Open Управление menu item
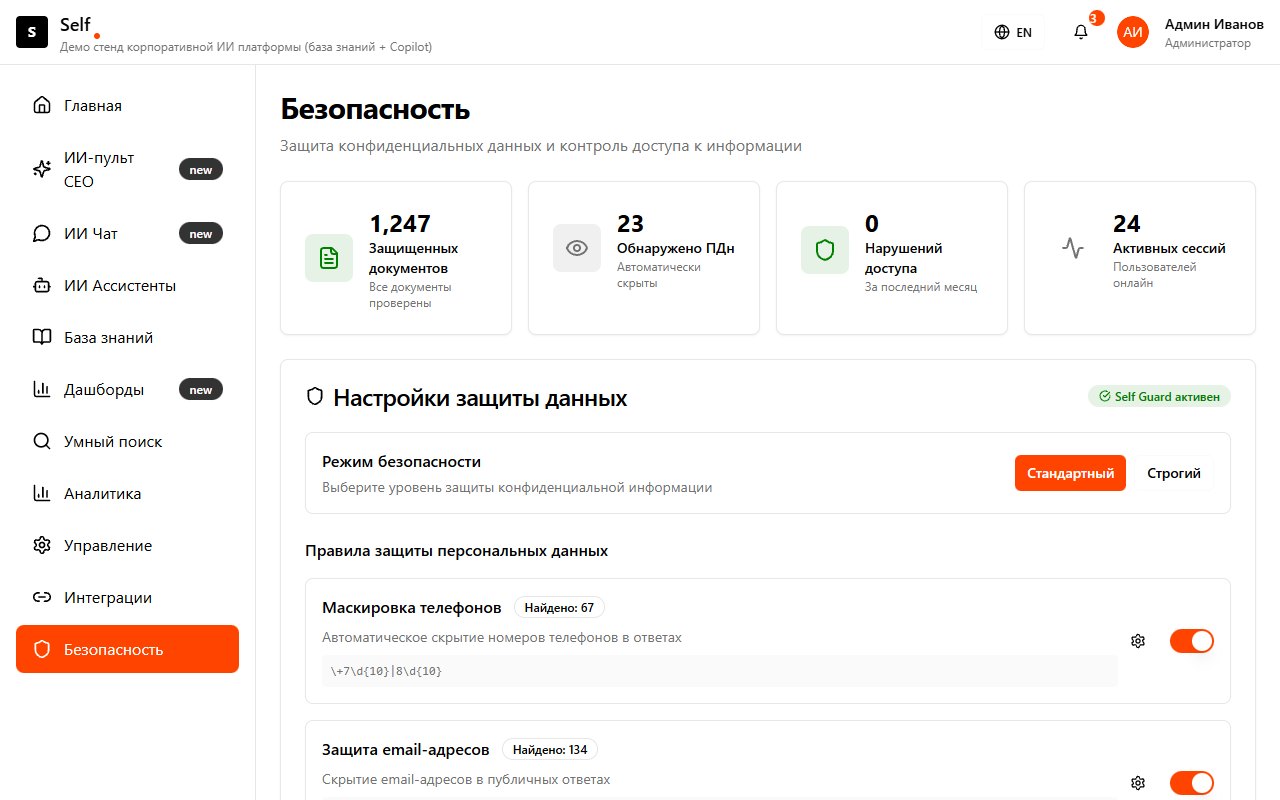This screenshot has width=1280, height=800. point(127,545)
